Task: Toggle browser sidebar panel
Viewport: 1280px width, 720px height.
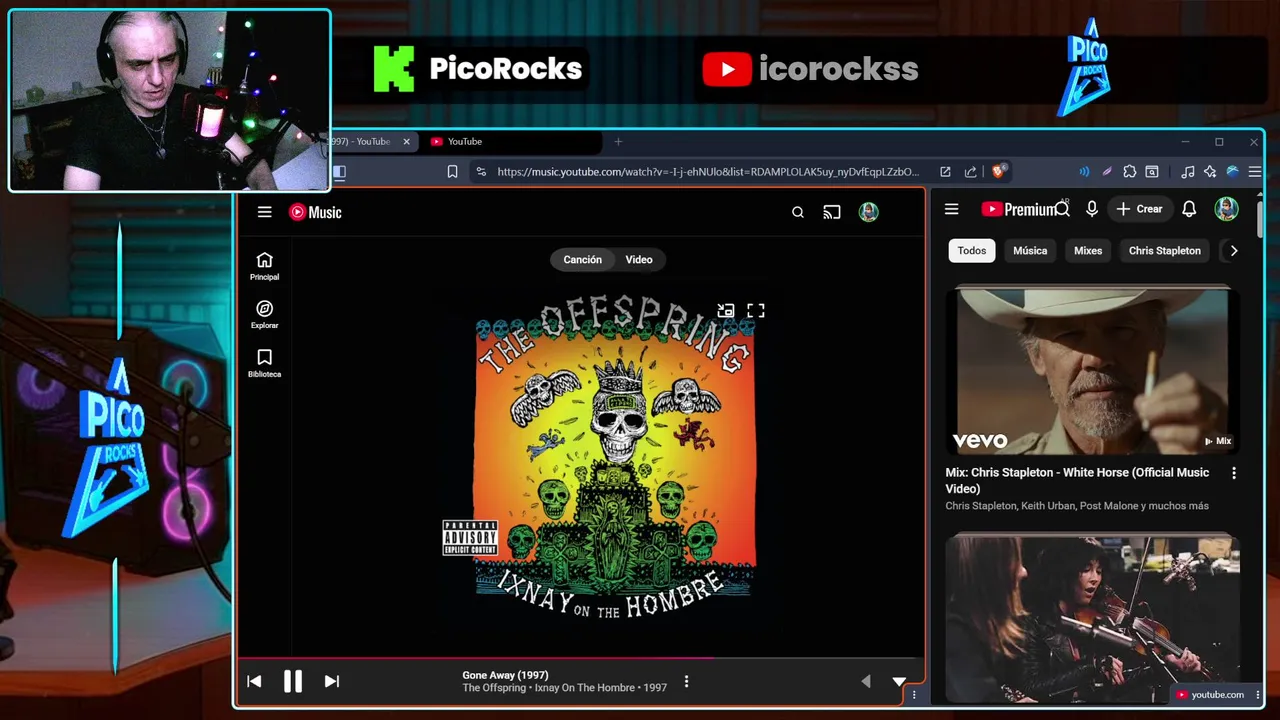Action: [339, 172]
